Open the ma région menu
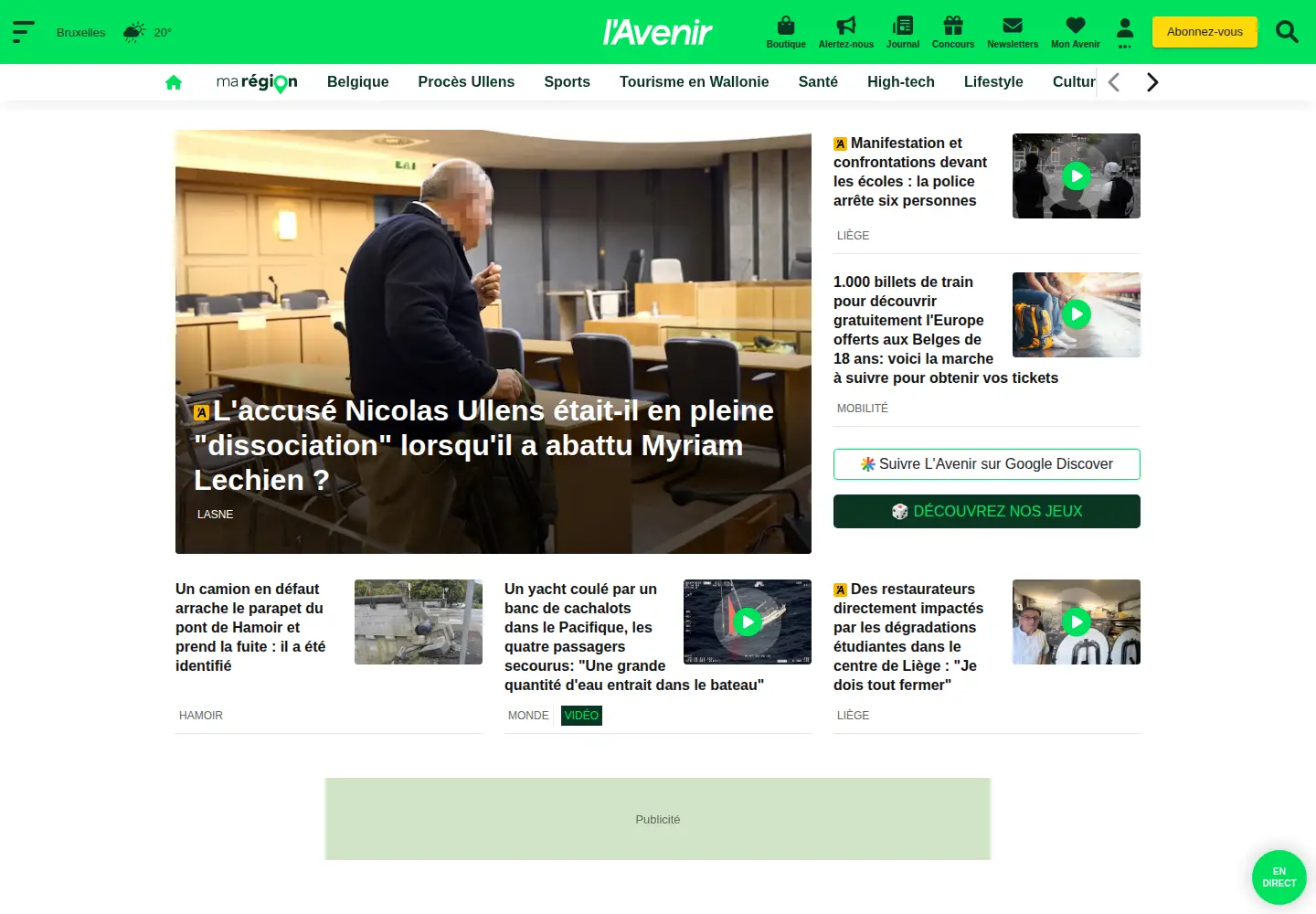Image resolution: width=1316 pixels, height=914 pixels. 257,82
